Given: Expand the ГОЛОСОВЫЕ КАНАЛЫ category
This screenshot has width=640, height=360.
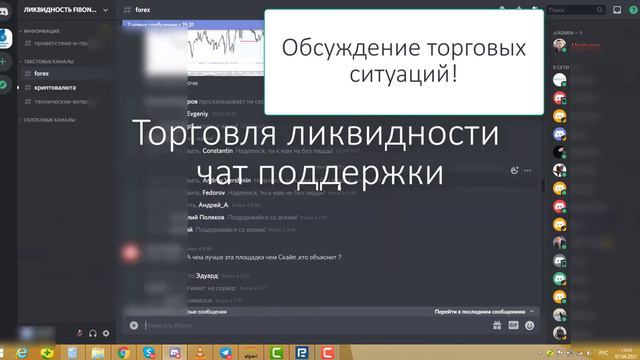Looking at the screenshot, I should [x=49, y=120].
